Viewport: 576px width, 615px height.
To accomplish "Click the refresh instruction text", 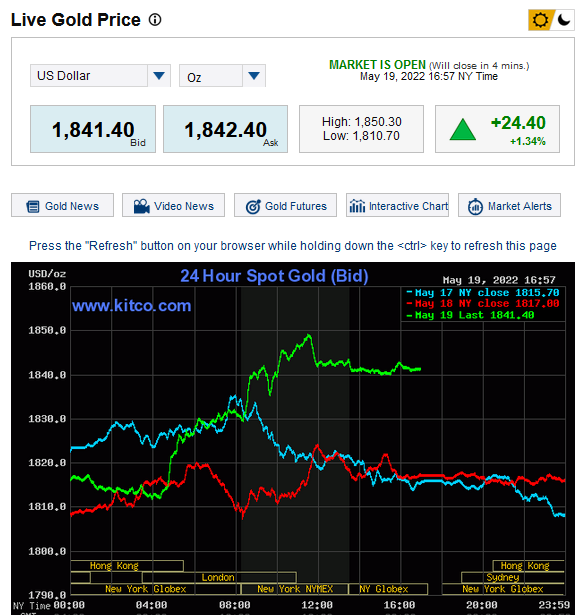I will point(293,246).
